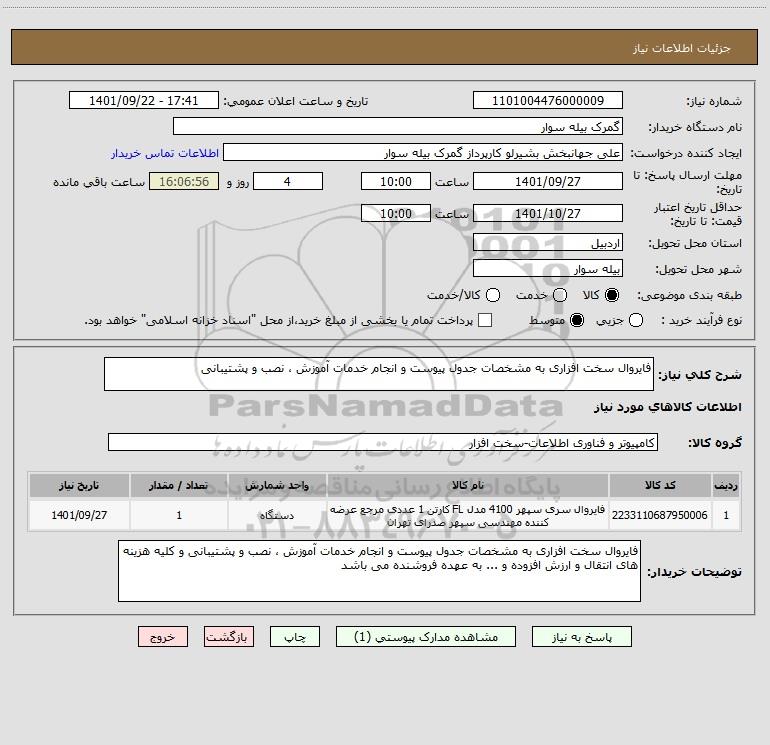Image resolution: width=770 pixels, height=745 pixels.
Task: Click the تعداد / مقدار column header
Action: click(179, 485)
